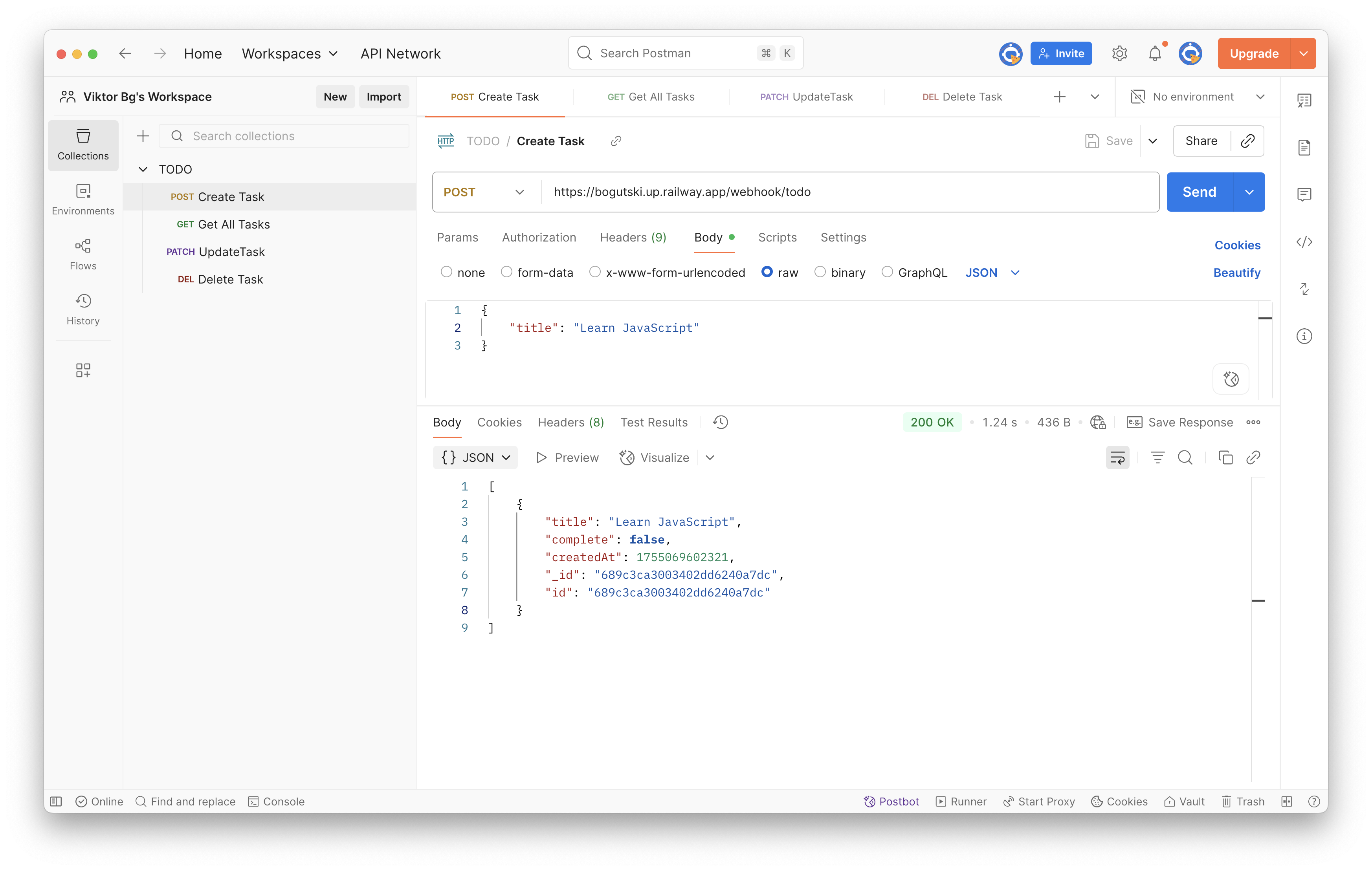Switch to the Get All Tasks tab
1372x871 pixels.
651,97
